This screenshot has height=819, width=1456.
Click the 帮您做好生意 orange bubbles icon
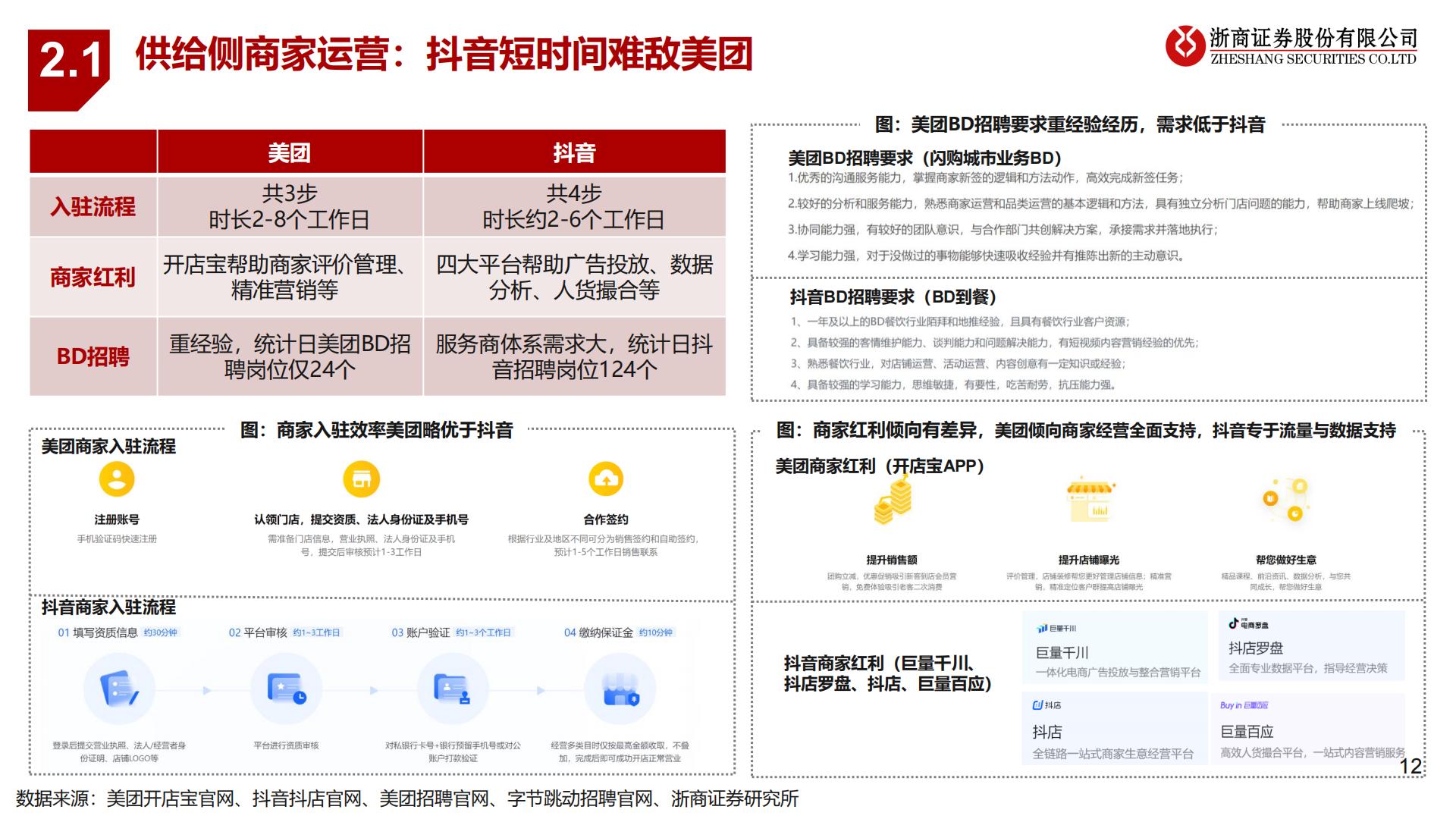(x=1285, y=499)
